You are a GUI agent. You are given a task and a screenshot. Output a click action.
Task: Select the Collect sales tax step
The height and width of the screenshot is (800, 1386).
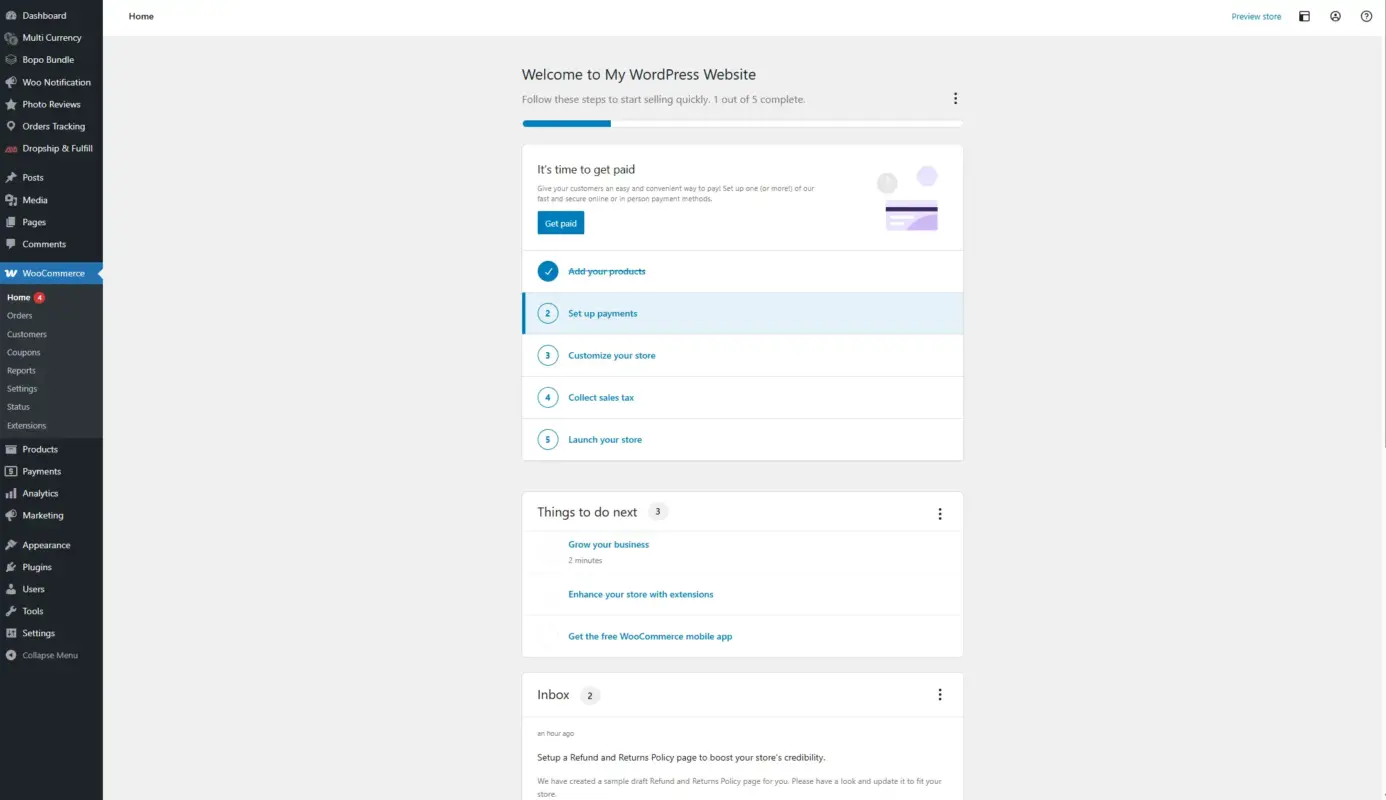(742, 397)
